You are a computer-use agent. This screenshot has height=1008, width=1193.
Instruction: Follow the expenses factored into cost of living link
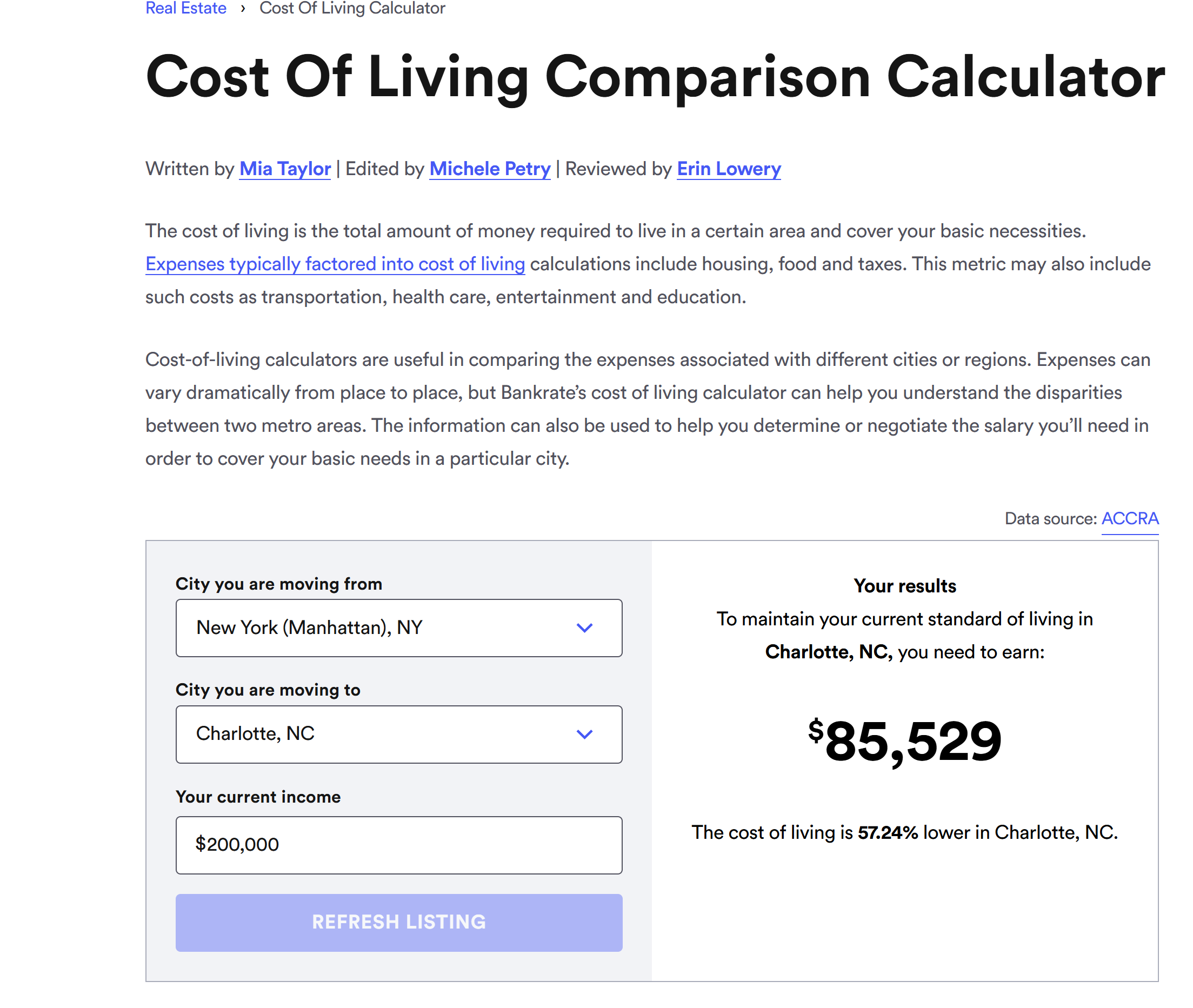point(335,264)
